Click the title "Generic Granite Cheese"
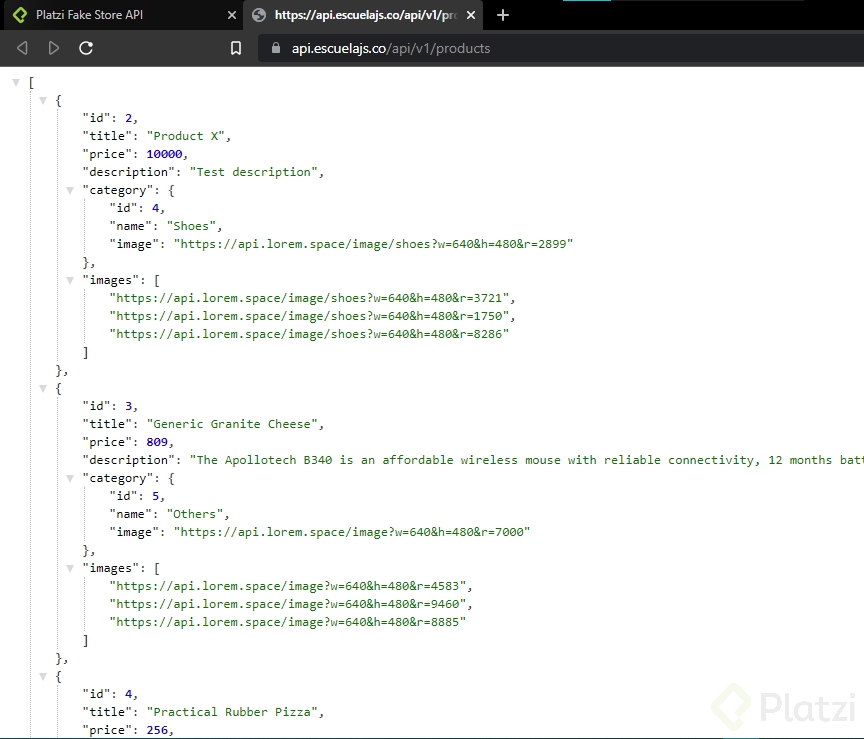The image size is (864, 739). point(232,424)
